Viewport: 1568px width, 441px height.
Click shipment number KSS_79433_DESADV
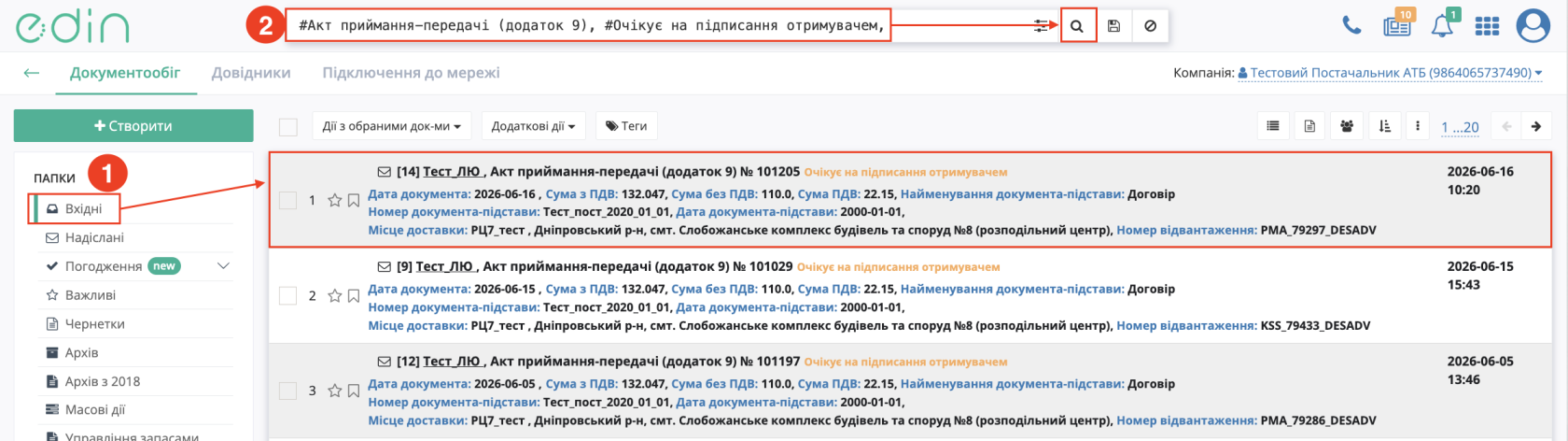[x=1315, y=326]
